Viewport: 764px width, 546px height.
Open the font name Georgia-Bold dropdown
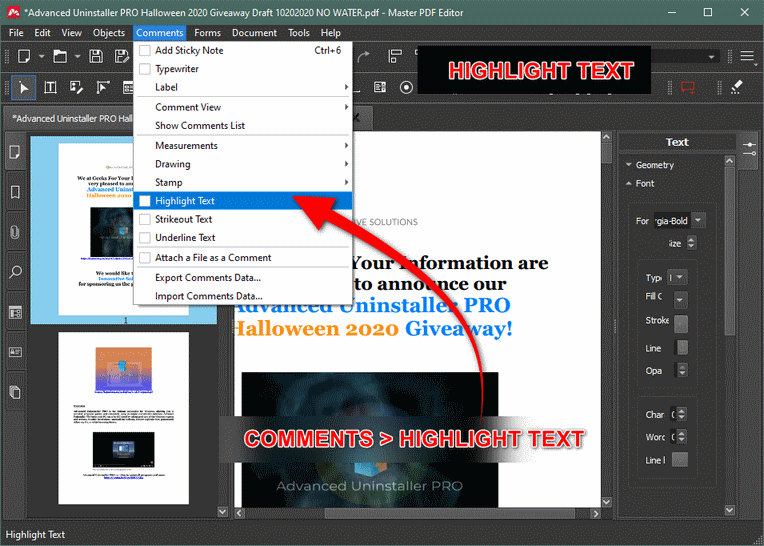click(x=698, y=221)
